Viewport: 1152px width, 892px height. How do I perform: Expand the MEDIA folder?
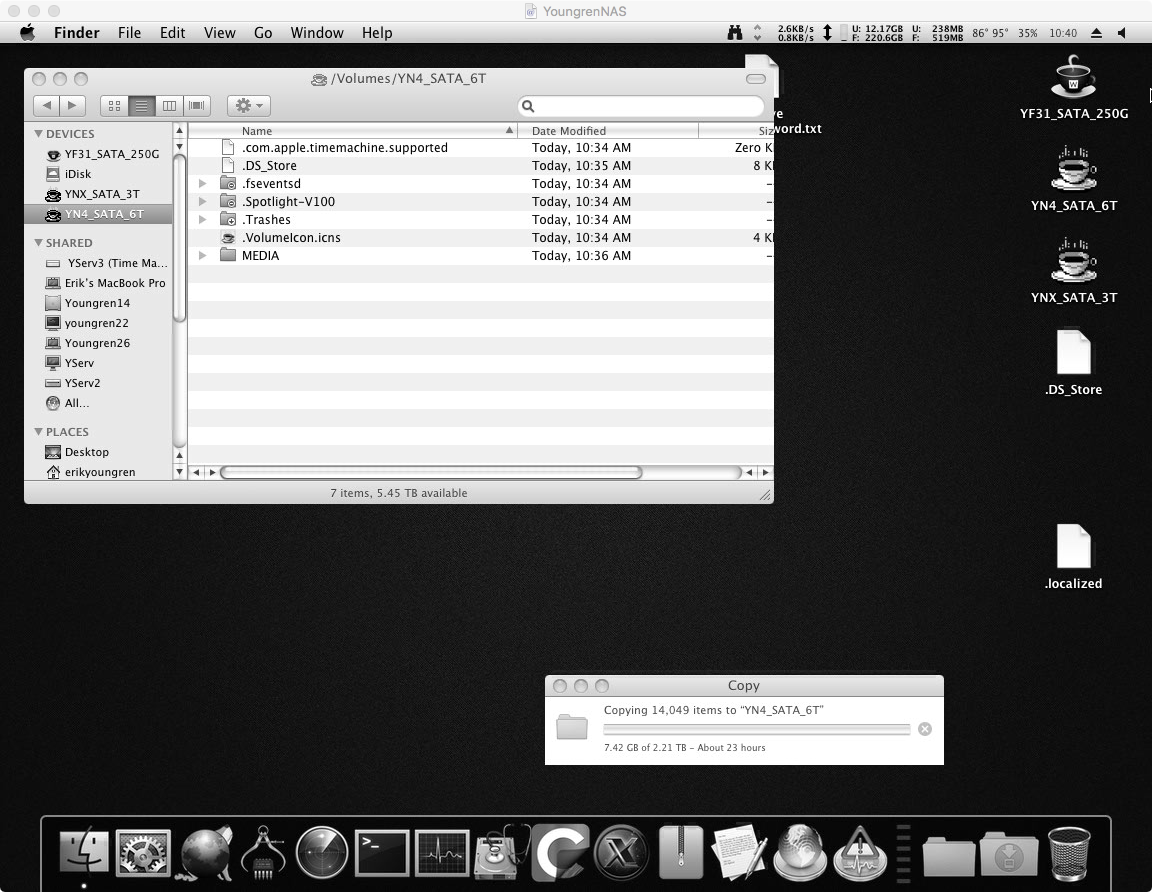(203, 255)
